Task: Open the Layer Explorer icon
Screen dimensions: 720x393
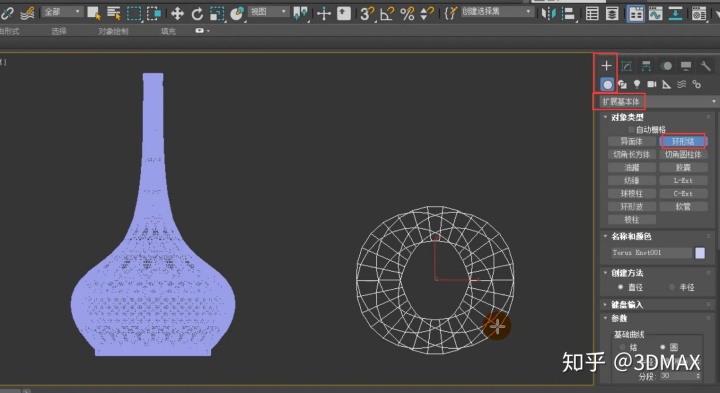Action: coord(612,14)
